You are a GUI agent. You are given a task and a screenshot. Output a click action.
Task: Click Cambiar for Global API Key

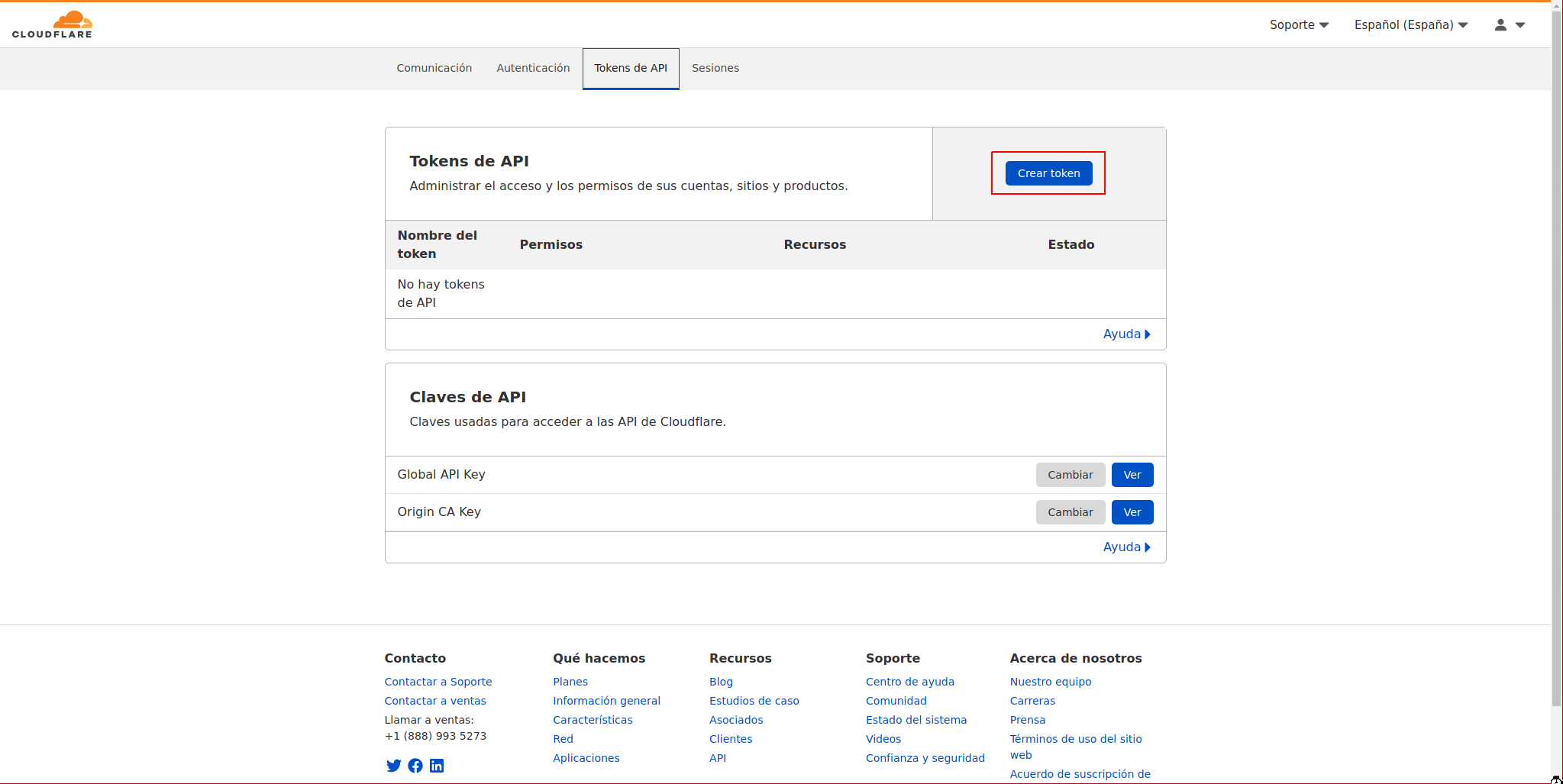[x=1070, y=475]
